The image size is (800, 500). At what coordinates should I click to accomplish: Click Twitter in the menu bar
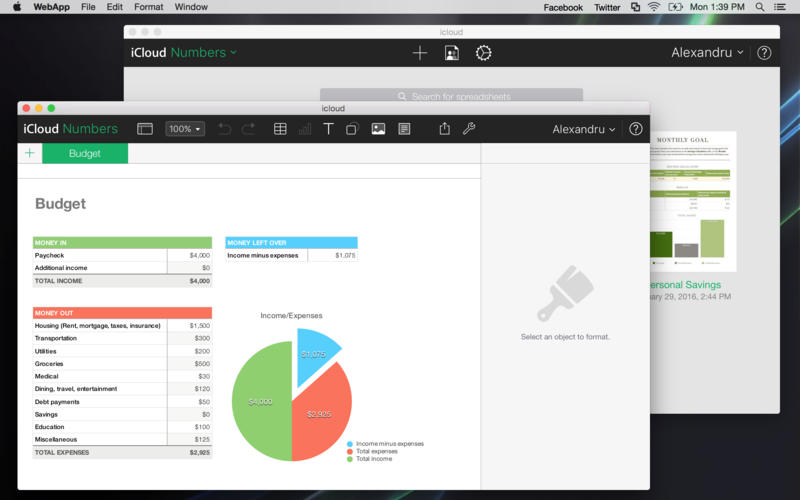607,7
